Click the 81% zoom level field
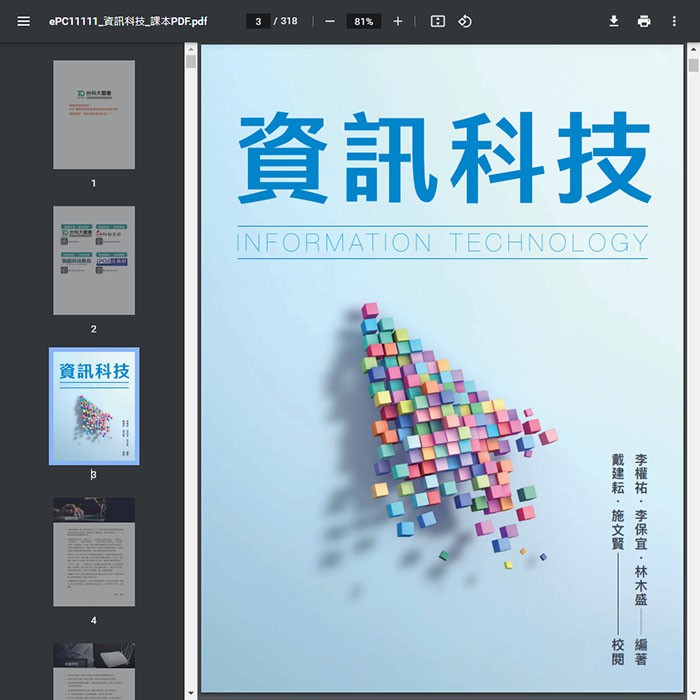700x700 pixels. pyautogui.click(x=363, y=21)
